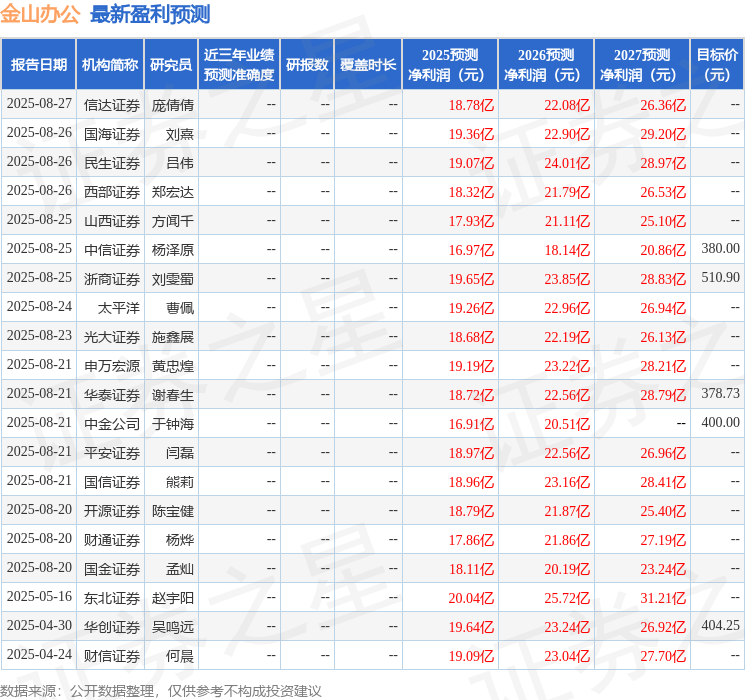Click analyst name 赵宇阳

173,598
